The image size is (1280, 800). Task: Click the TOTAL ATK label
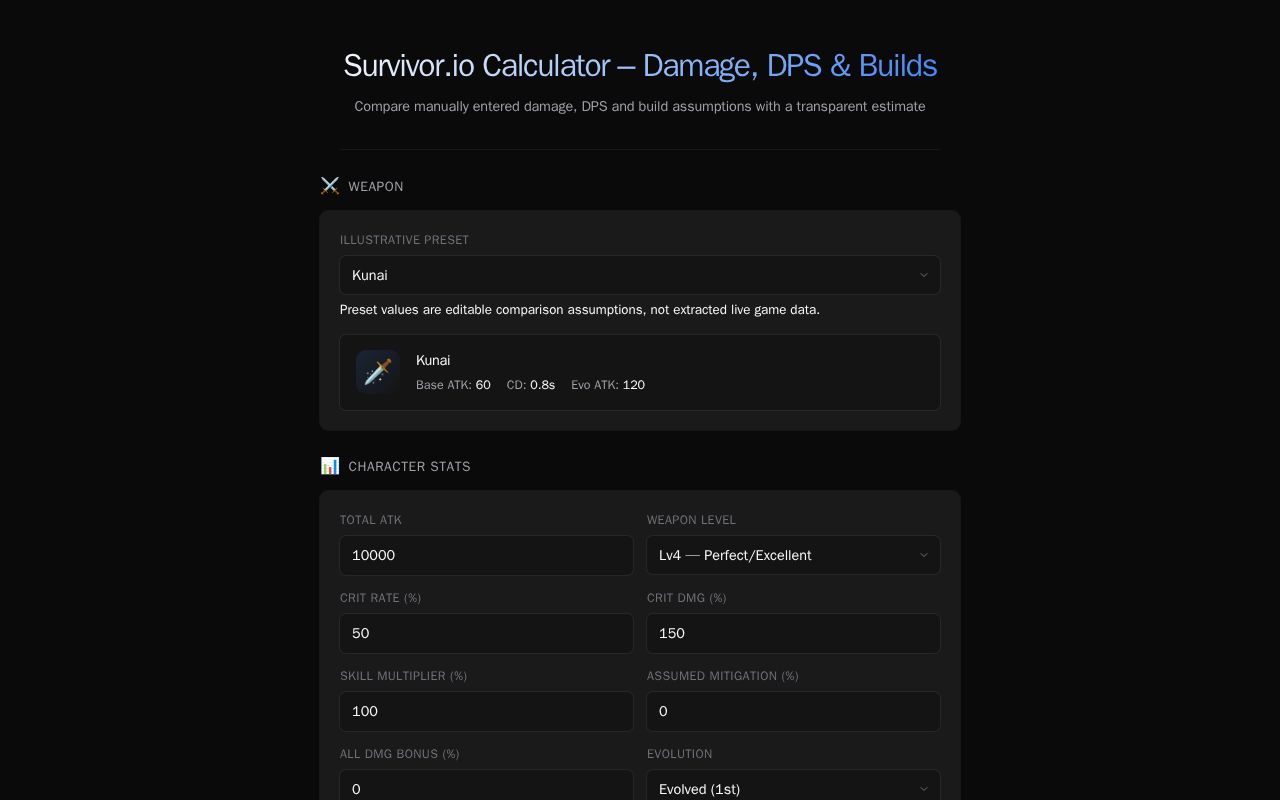point(371,520)
